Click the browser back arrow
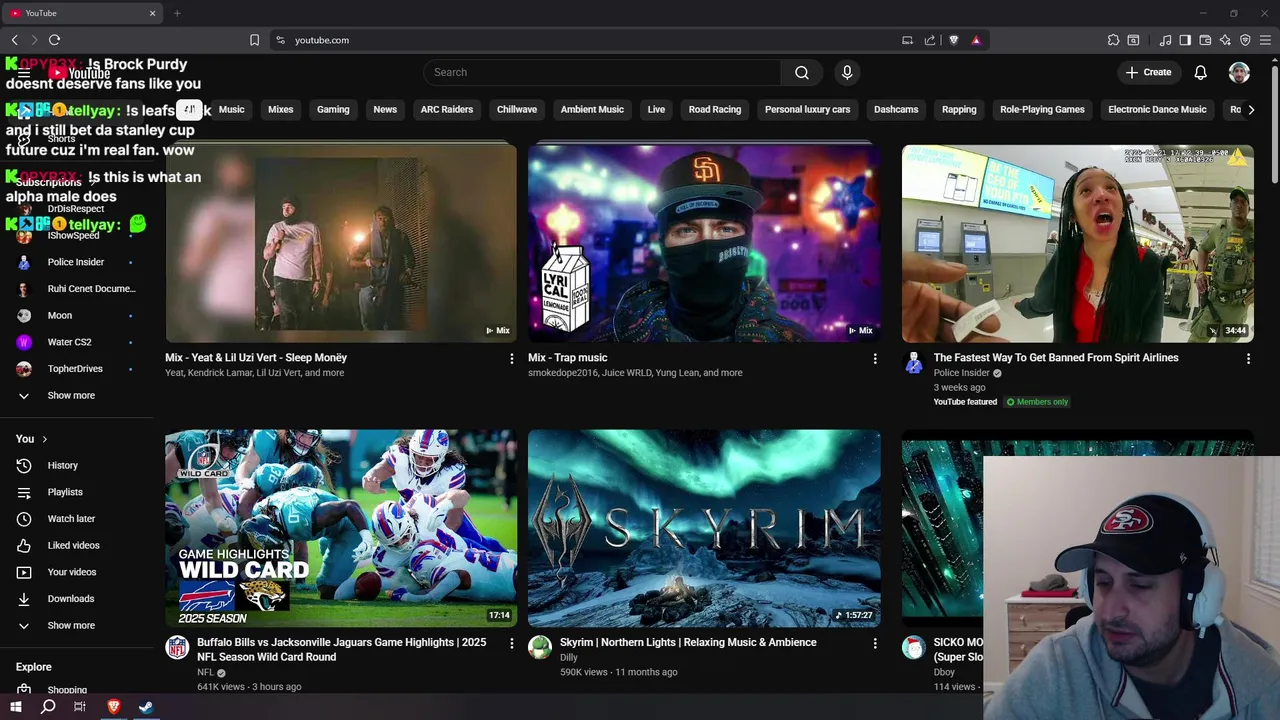Screen dimensions: 1280x720 pos(15,40)
